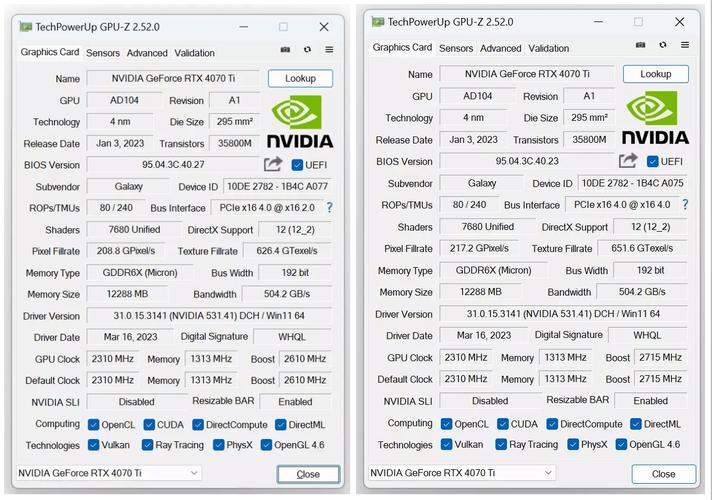Uncheck the Ray Tracing checkbox in right window
This screenshot has height=500, width=712.
pos(502,444)
